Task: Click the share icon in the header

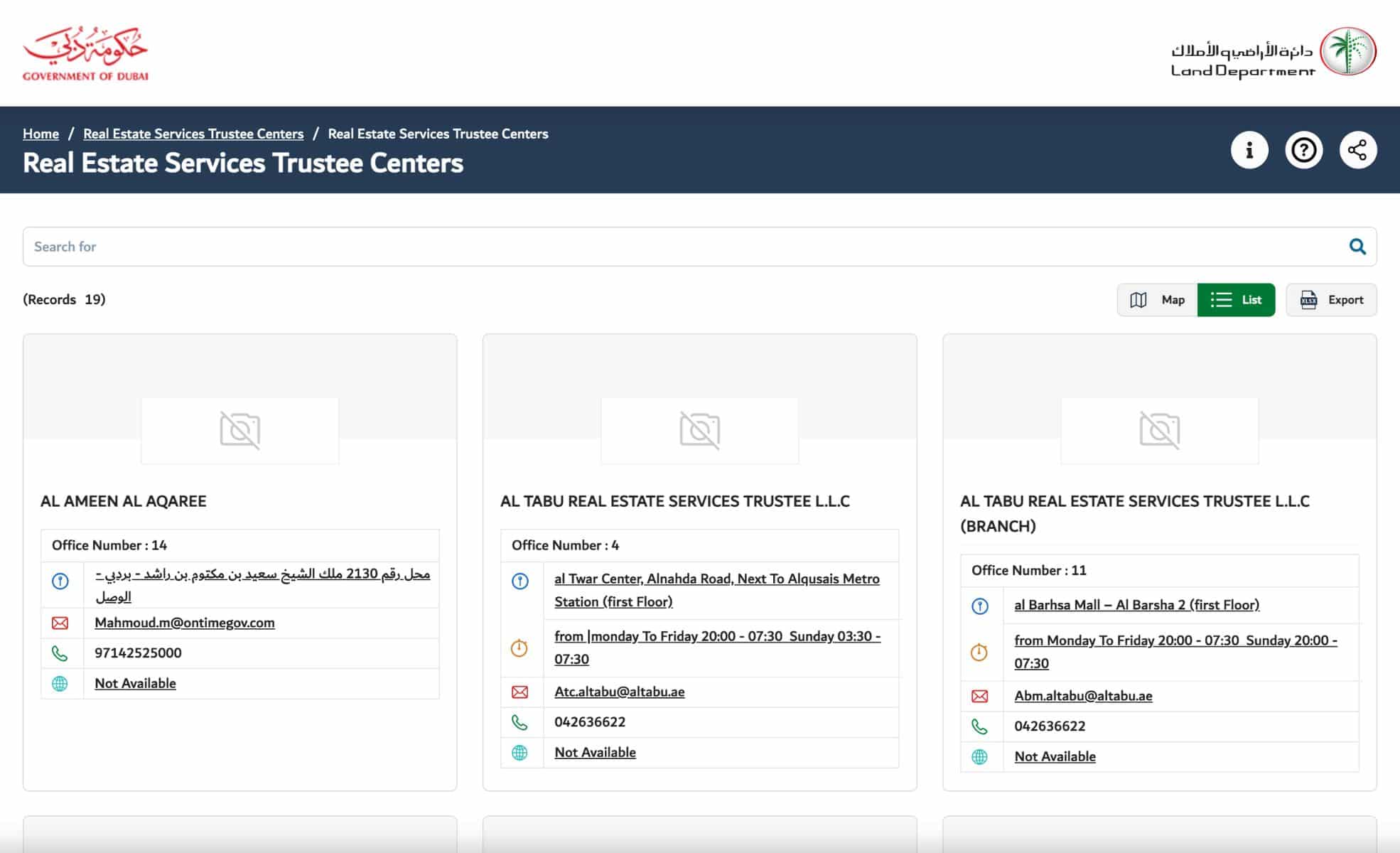Action: 1358,149
